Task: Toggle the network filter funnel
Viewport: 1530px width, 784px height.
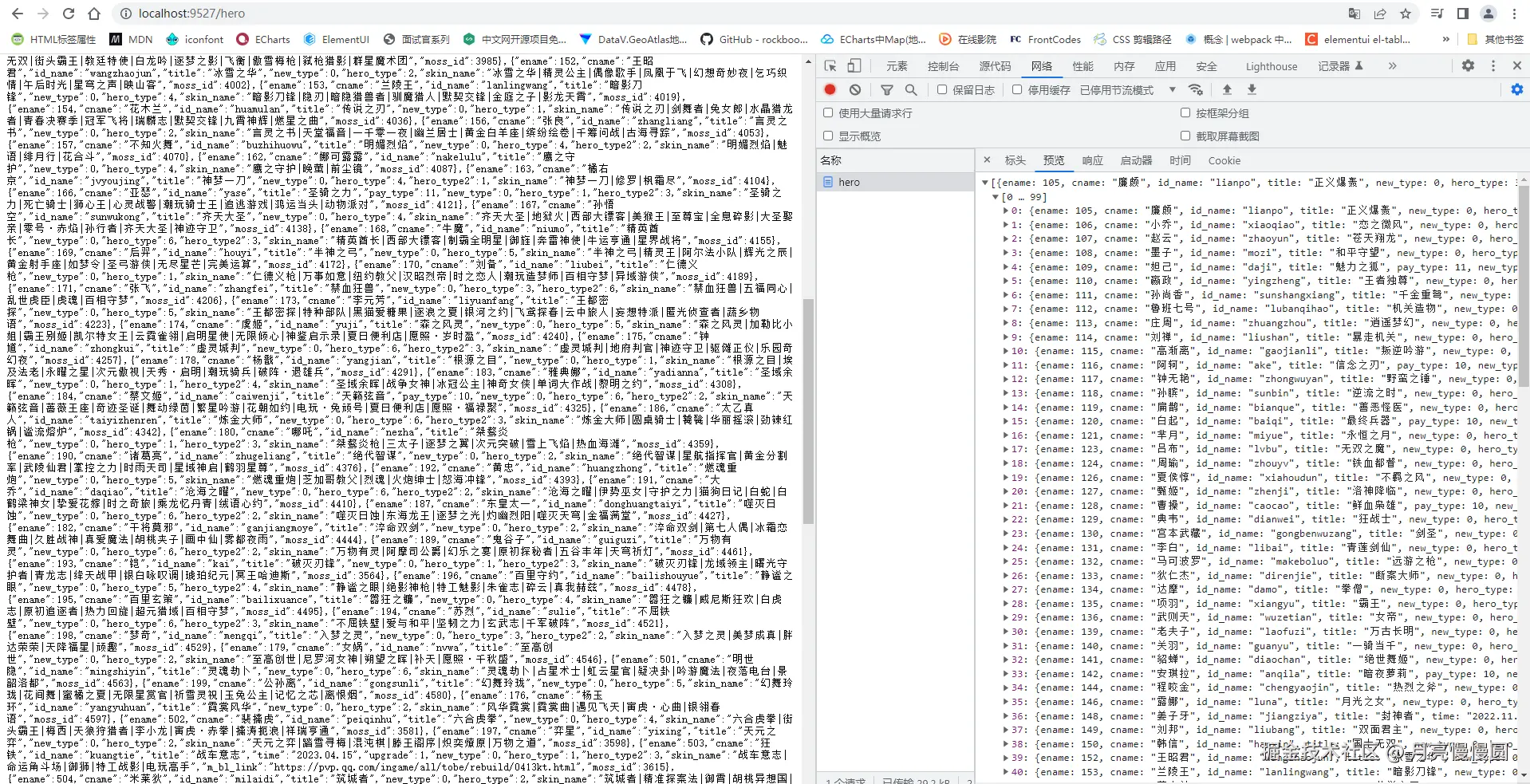Action: tap(887, 90)
